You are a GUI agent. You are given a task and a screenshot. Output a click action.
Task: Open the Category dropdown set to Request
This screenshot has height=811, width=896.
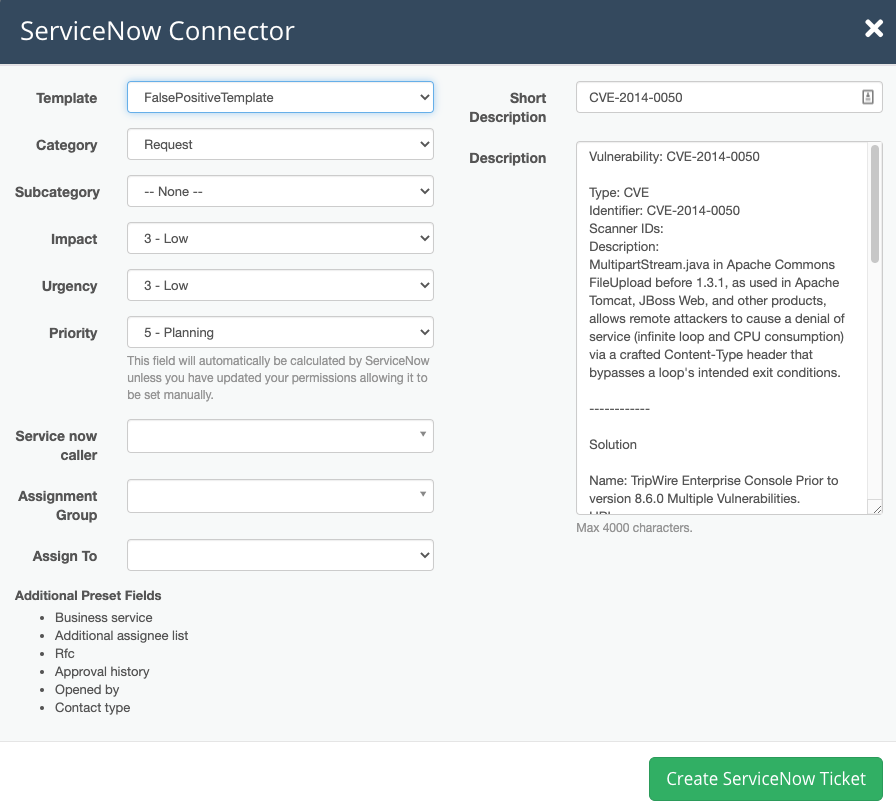click(280, 144)
